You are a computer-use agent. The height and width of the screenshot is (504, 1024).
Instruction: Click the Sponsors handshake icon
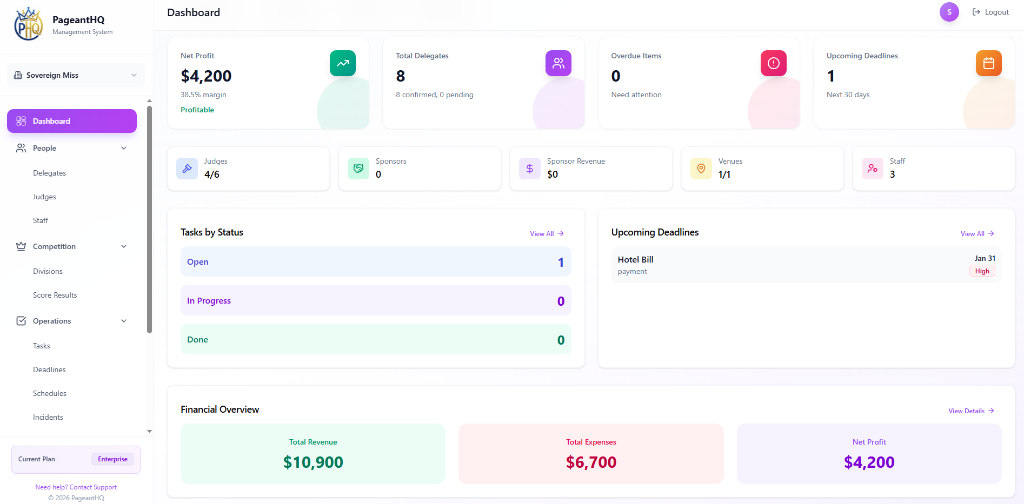(359, 168)
